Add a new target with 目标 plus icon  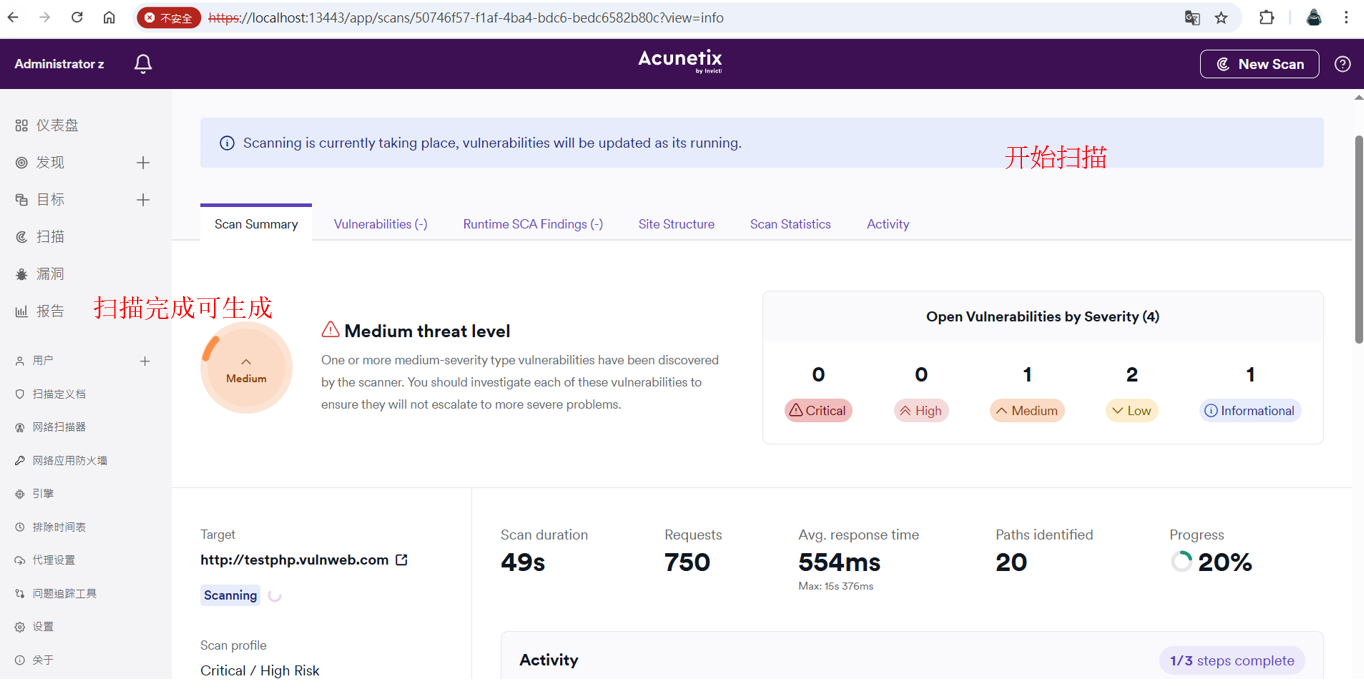point(143,200)
